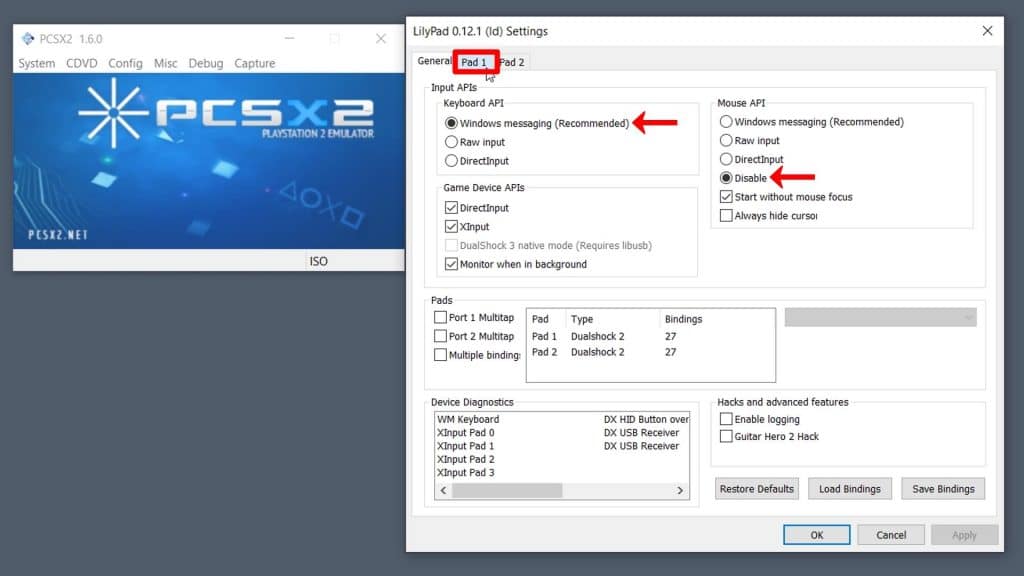Image resolution: width=1024 pixels, height=576 pixels.
Task: Click the Cancel button
Action: tap(891, 535)
